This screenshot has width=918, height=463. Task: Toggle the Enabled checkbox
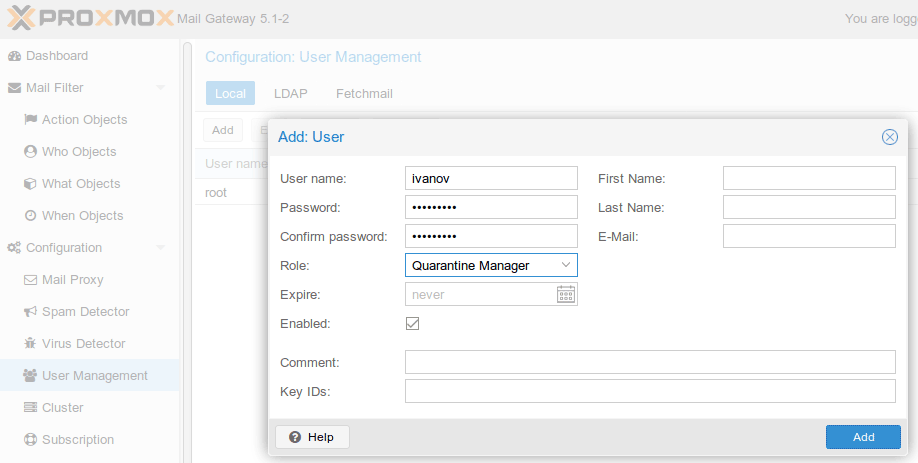click(x=412, y=324)
